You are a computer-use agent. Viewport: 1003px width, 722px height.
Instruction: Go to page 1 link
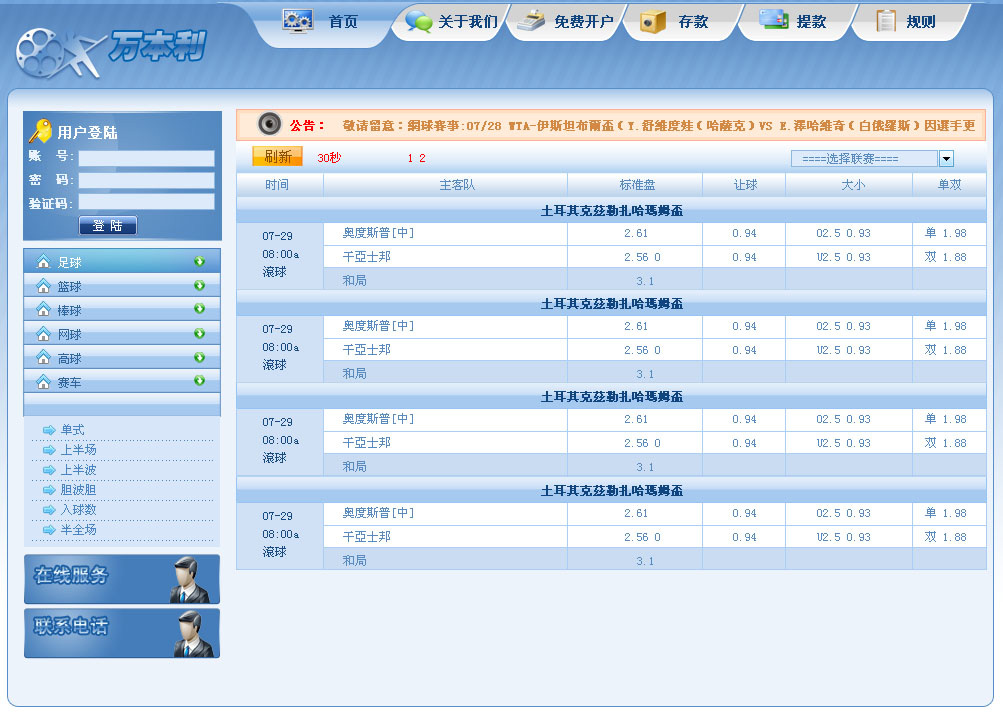click(x=410, y=158)
